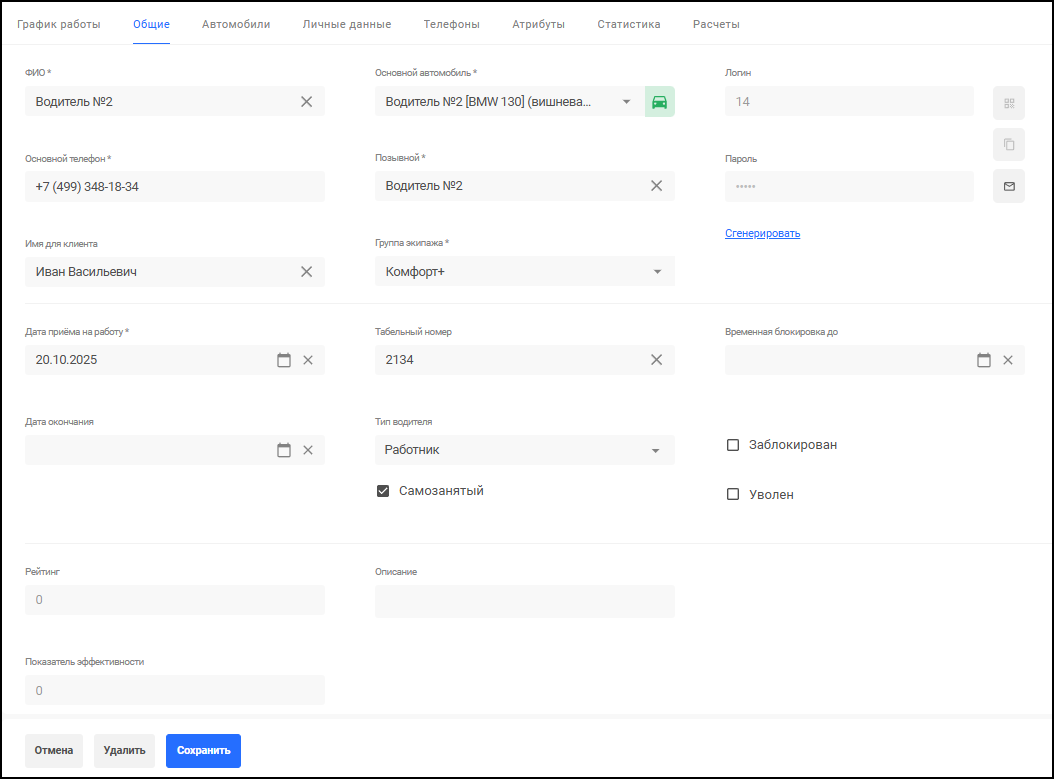Click the Сохранить button

pyautogui.click(x=203, y=751)
